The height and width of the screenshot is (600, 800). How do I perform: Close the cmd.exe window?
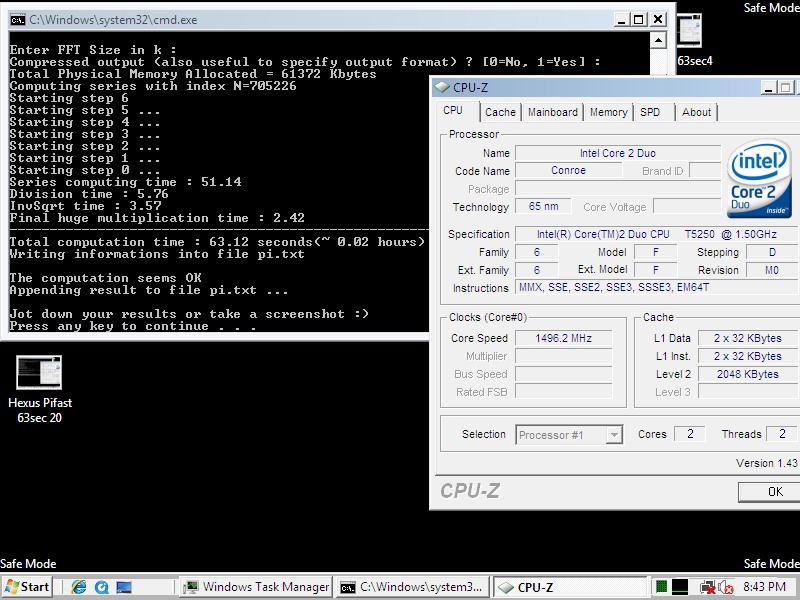[658, 20]
